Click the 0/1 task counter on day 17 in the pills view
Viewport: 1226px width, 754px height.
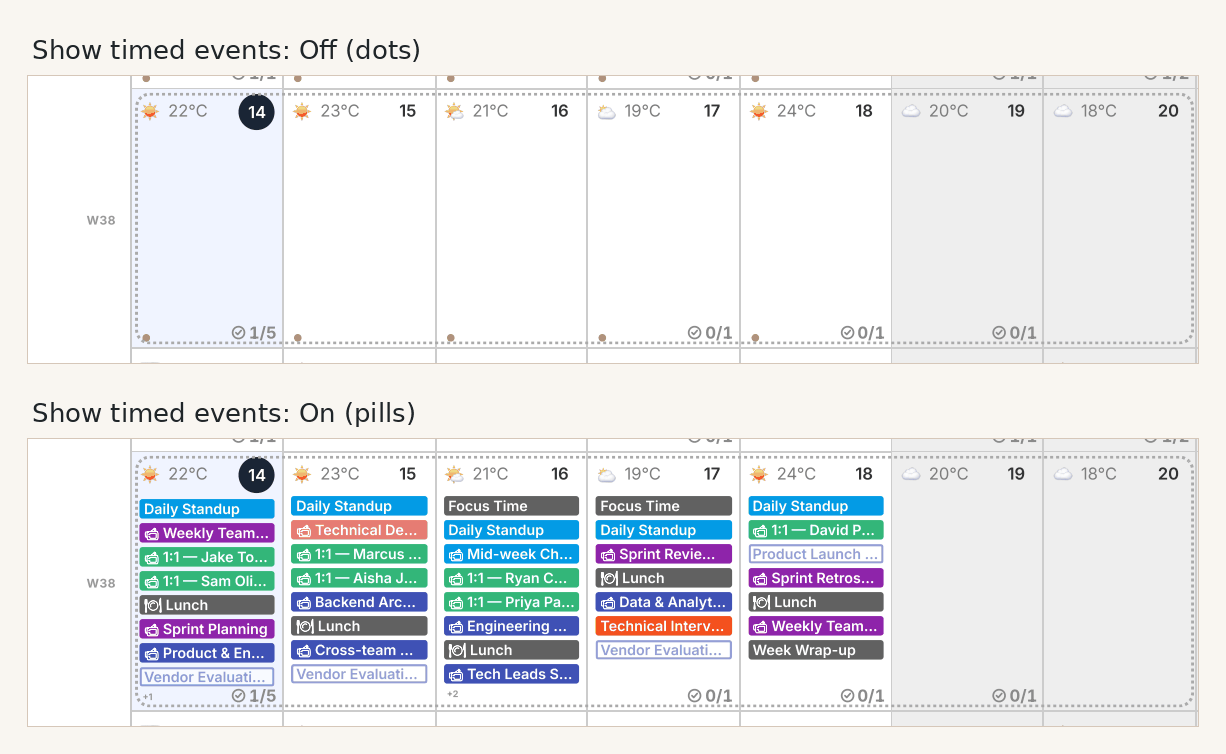pyautogui.click(x=710, y=696)
